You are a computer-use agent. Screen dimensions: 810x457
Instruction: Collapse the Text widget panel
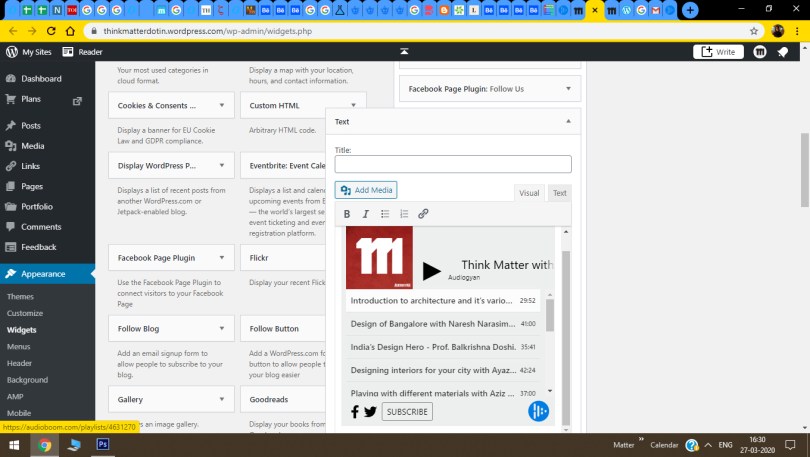tap(569, 121)
